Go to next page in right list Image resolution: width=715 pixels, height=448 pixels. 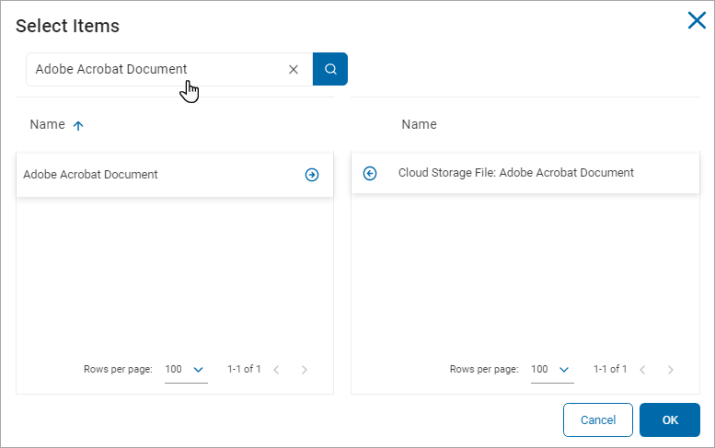coord(670,370)
